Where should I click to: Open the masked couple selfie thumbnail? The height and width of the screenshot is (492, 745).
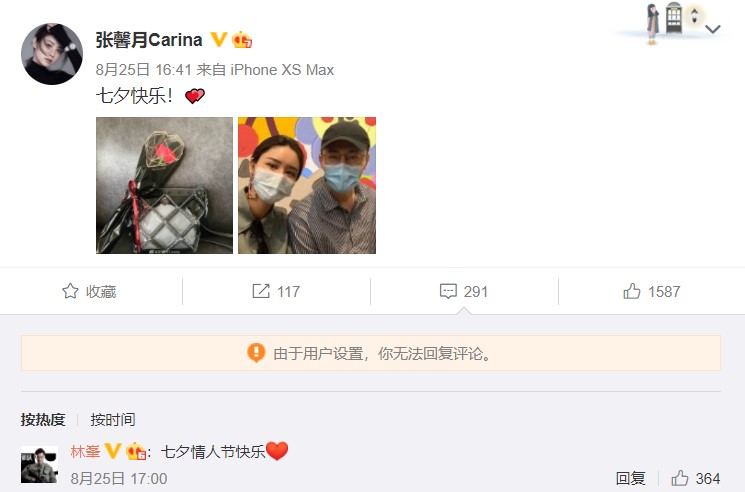tap(307, 185)
